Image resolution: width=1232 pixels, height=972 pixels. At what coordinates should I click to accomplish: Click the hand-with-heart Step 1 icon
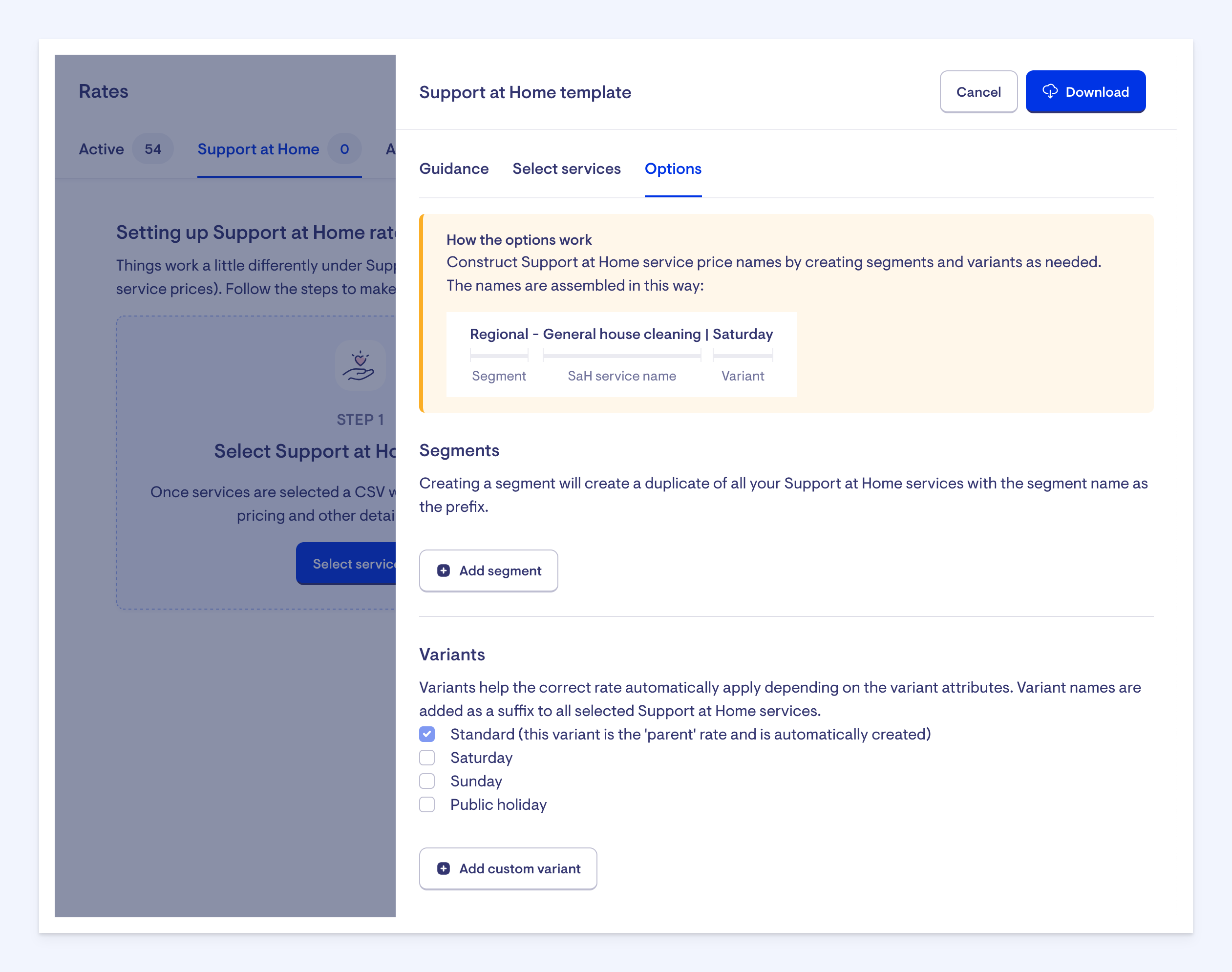(360, 365)
